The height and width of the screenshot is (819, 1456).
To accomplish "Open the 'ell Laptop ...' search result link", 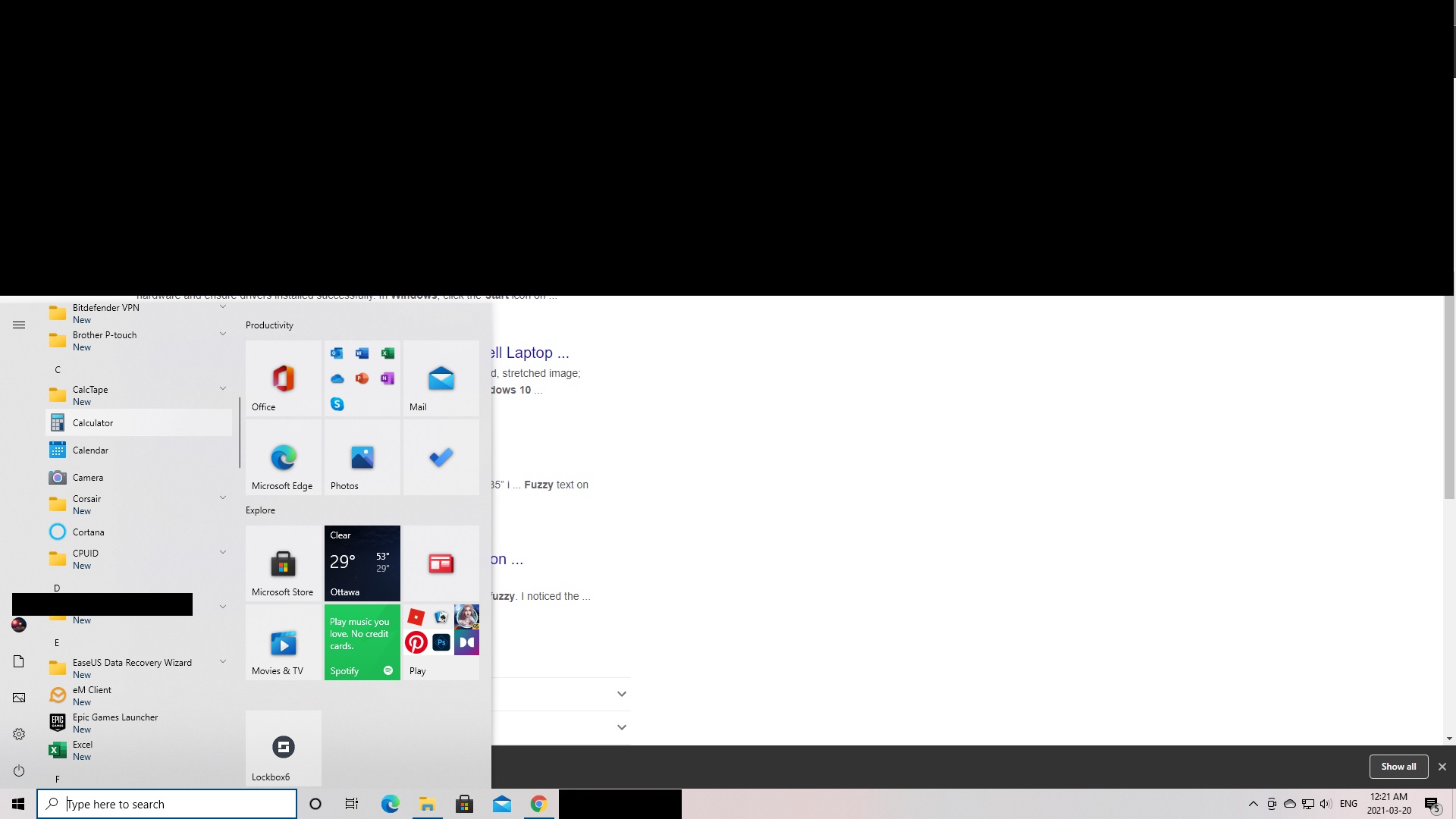I will 530,353.
